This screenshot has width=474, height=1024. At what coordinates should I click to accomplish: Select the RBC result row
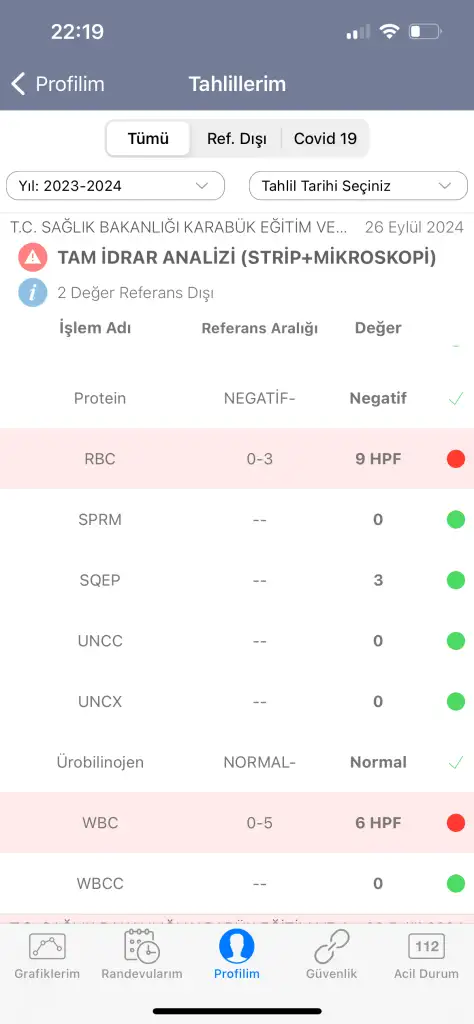click(237, 458)
